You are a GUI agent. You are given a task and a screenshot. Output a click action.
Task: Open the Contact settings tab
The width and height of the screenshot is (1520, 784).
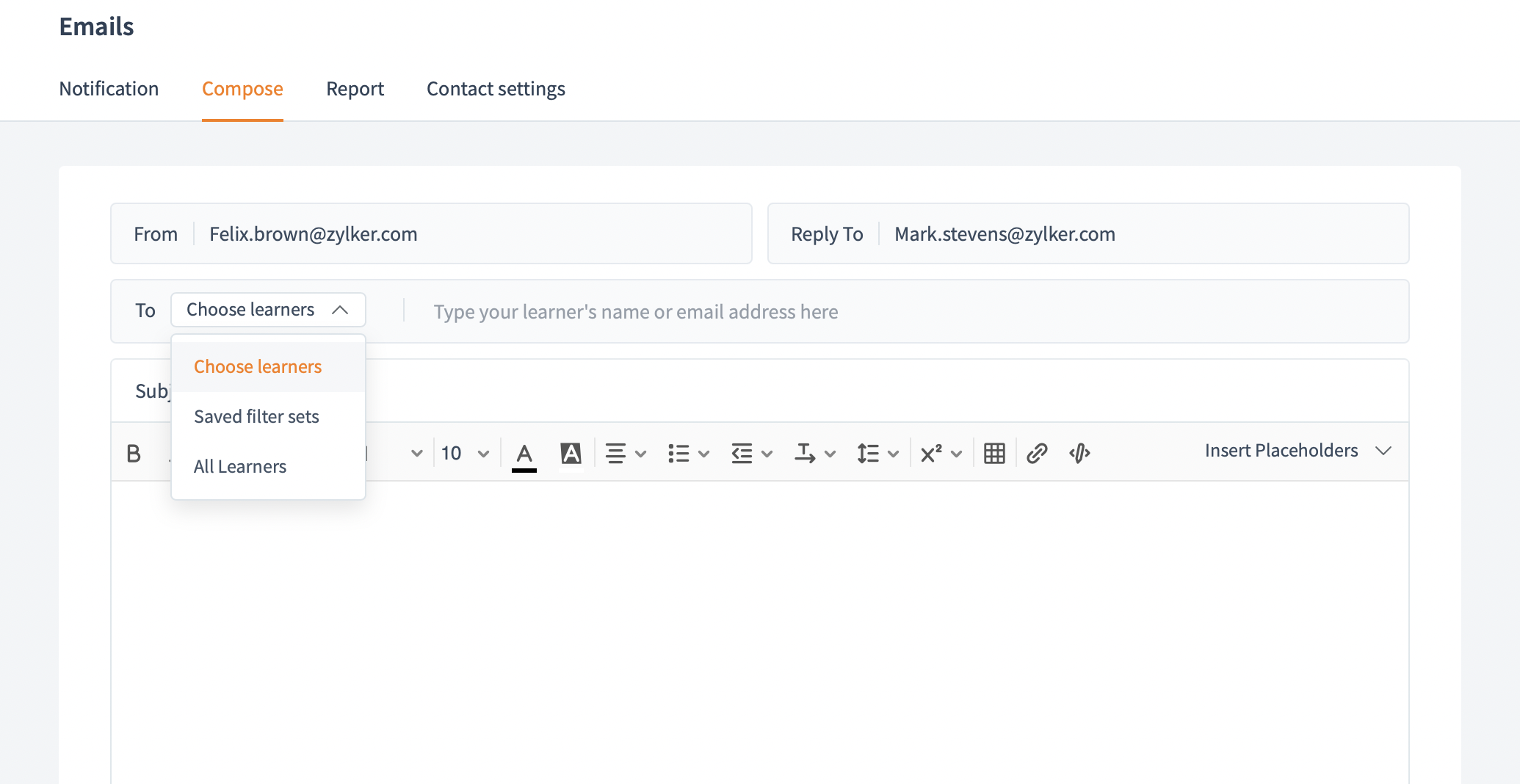tap(496, 89)
